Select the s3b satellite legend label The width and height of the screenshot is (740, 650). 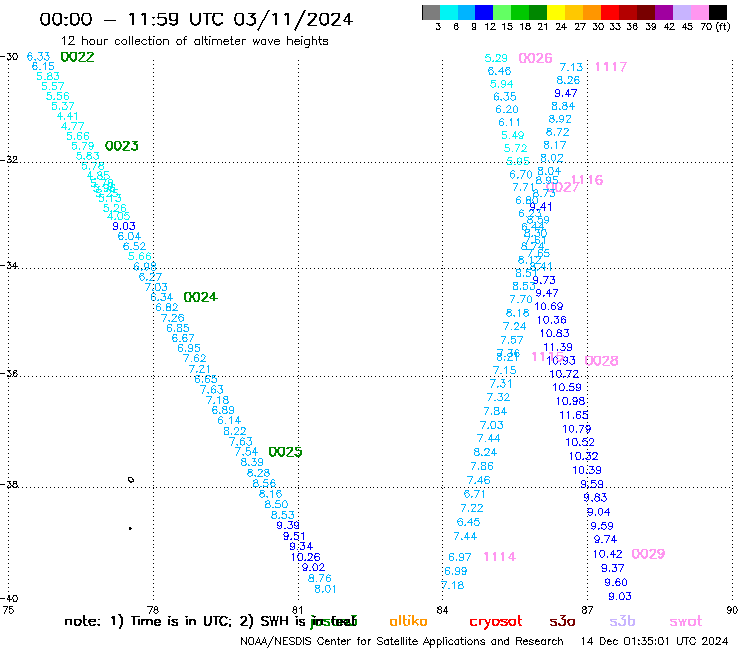(622, 621)
